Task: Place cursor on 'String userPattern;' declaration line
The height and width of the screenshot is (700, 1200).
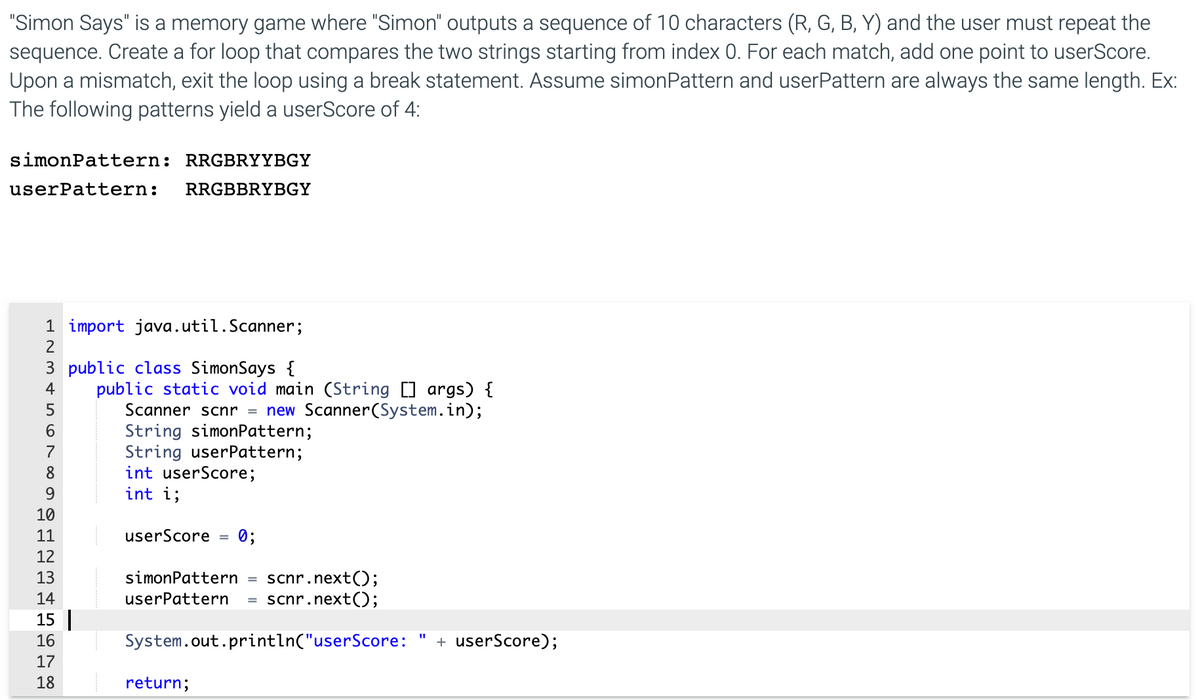Action: coord(213,452)
